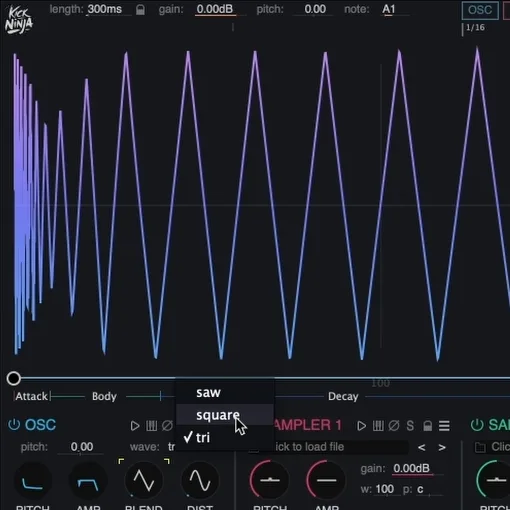
Task: Toggle the second sampler's green power button
Action: coord(477,425)
